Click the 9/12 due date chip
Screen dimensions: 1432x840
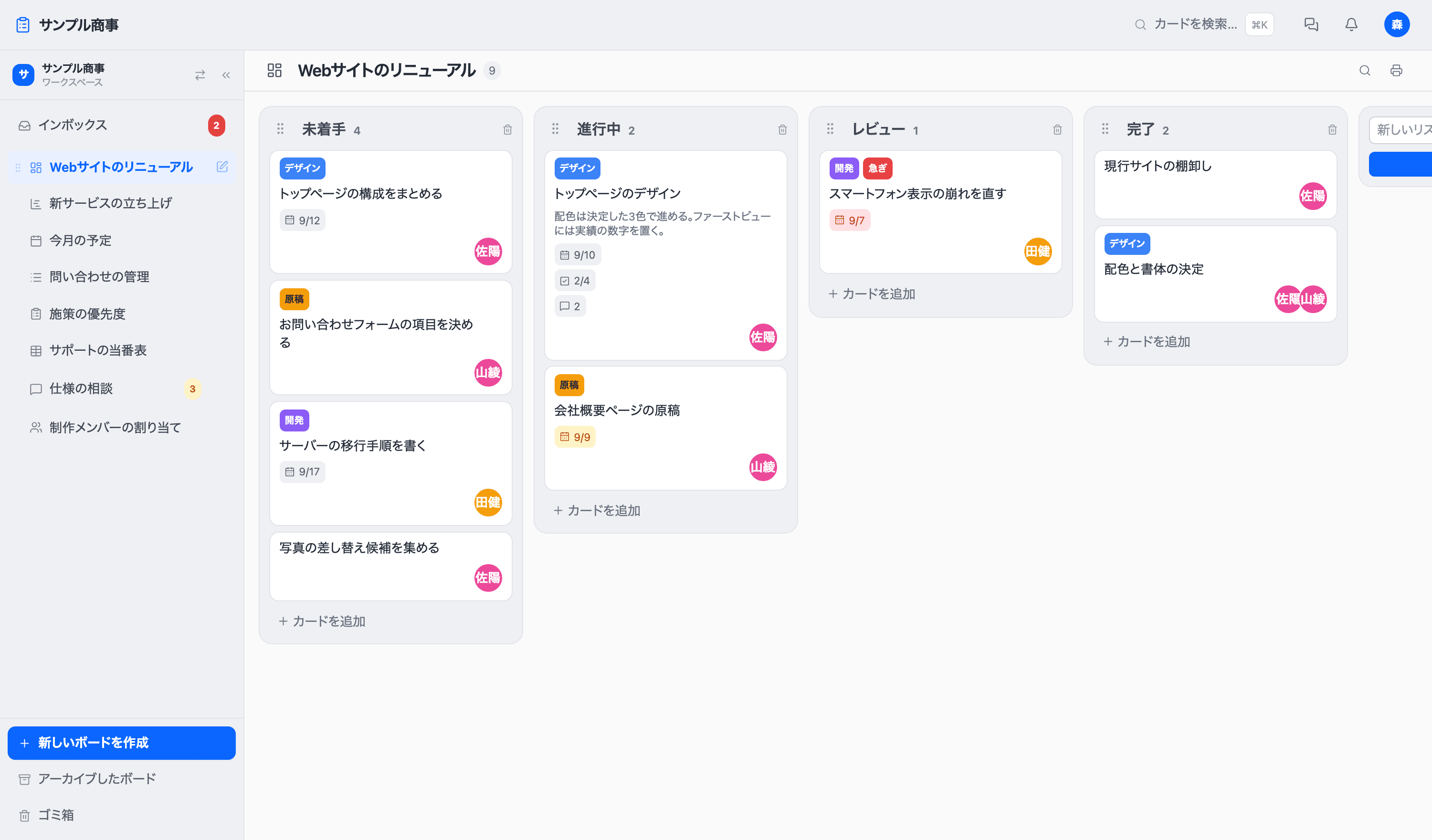[302, 220]
